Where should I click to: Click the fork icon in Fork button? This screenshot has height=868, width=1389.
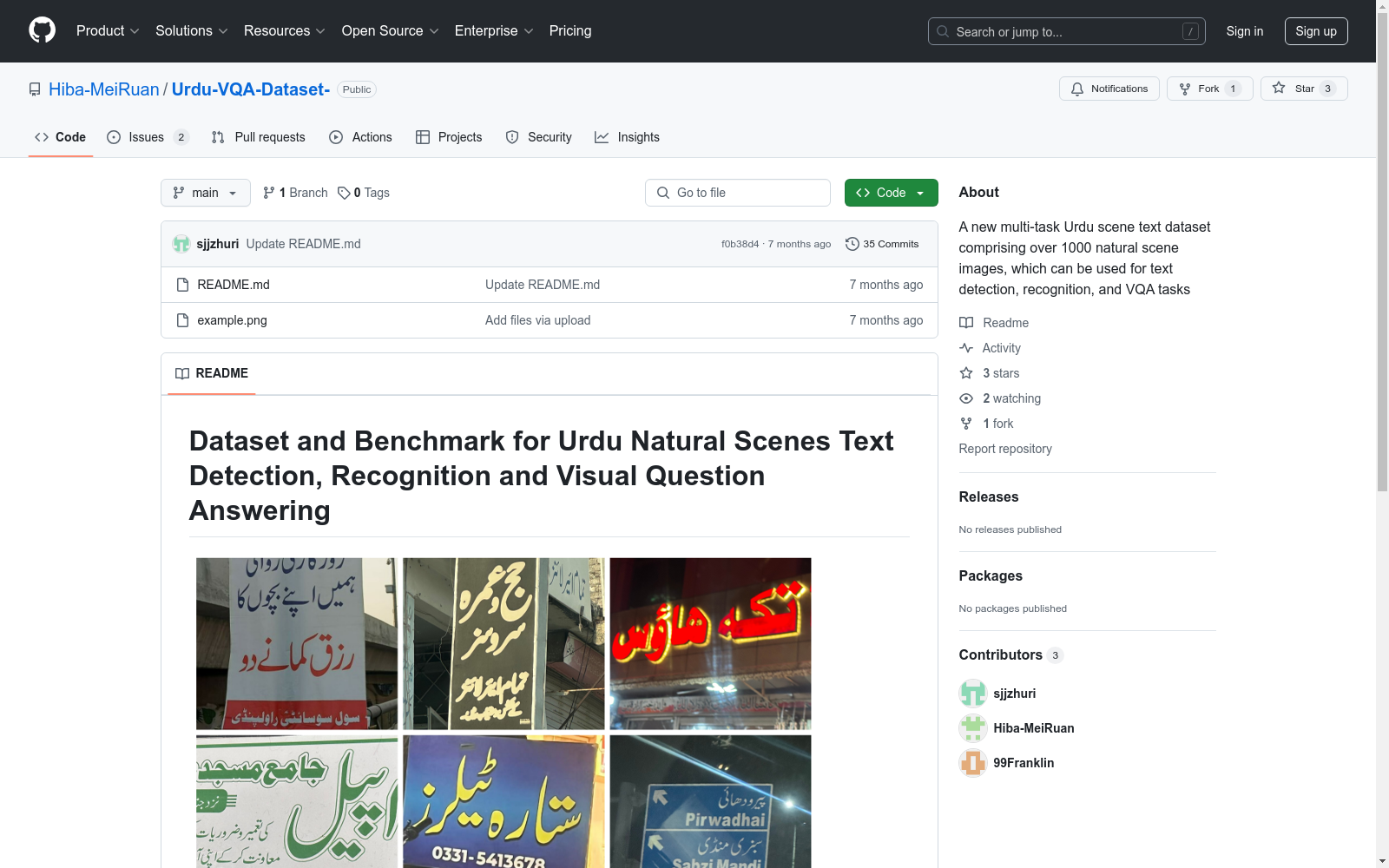coord(1185,89)
